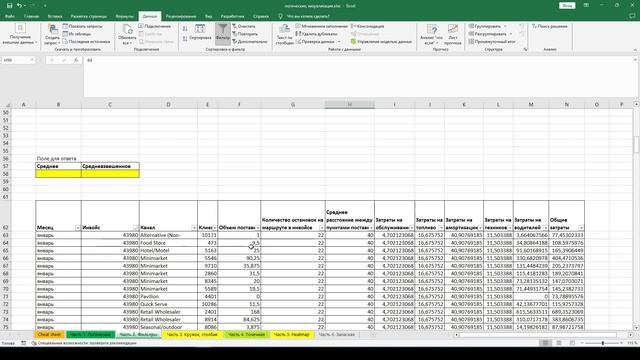Open the Затраты на топливо filter dropdown
640x360 pixels.
[x=441, y=228]
